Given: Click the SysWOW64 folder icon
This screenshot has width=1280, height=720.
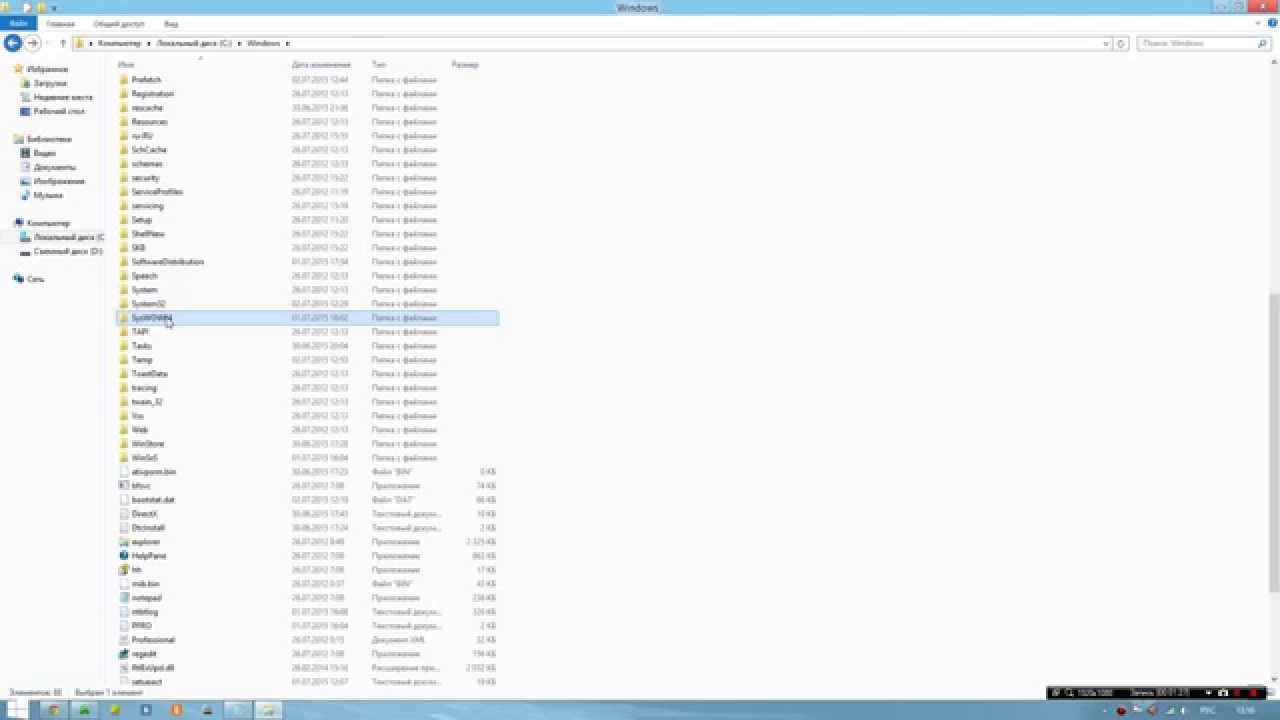Looking at the screenshot, I should point(124,318).
